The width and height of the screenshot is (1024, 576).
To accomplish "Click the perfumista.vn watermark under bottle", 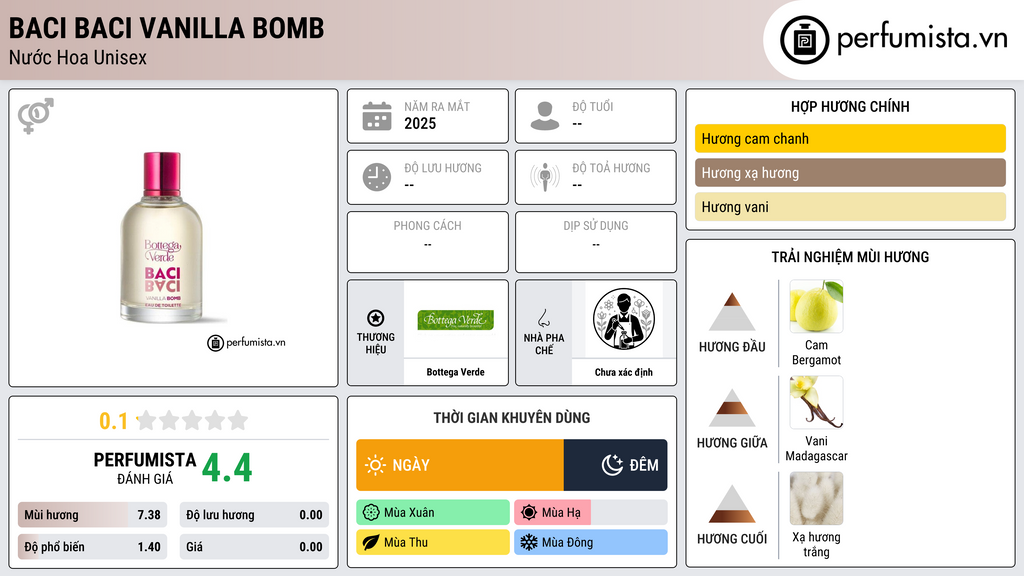I will click(x=246, y=342).
